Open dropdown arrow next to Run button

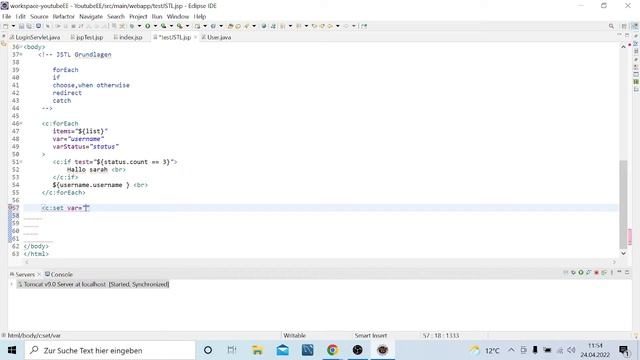click(x=155, y=26)
